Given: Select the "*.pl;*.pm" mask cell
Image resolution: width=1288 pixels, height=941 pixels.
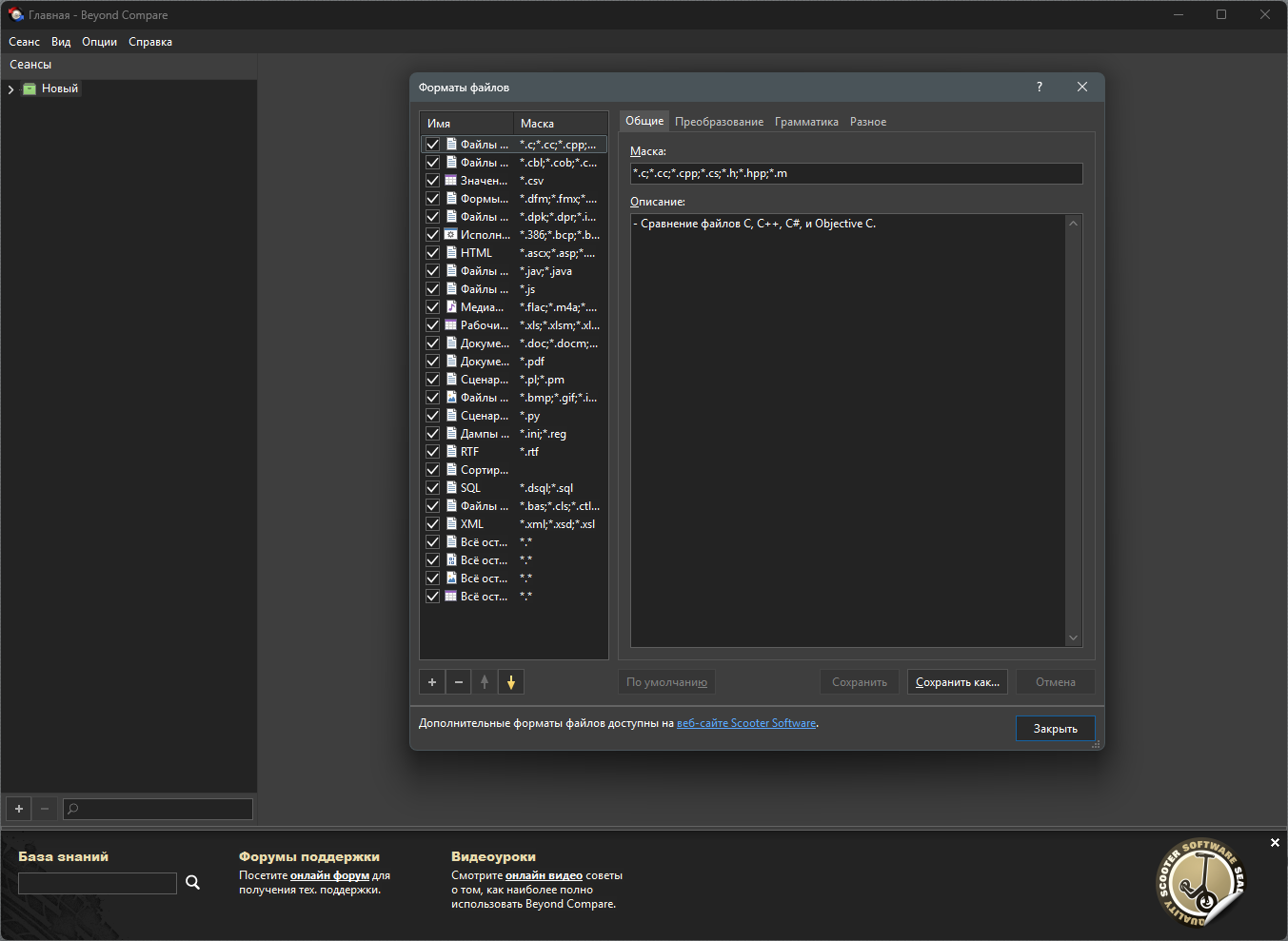Looking at the screenshot, I should [542, 380].
